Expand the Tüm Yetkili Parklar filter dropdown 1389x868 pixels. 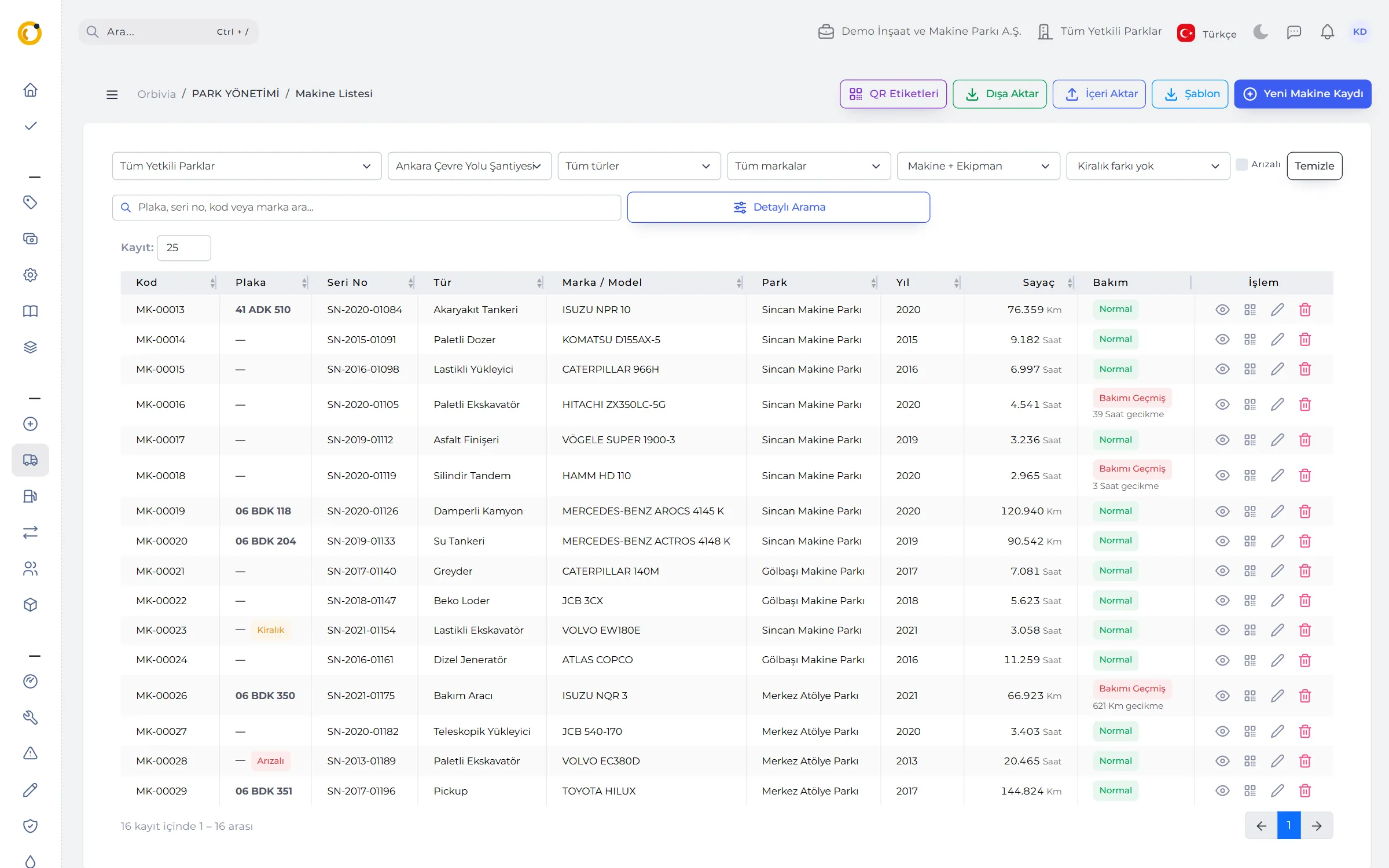click(x=247, y=166)
